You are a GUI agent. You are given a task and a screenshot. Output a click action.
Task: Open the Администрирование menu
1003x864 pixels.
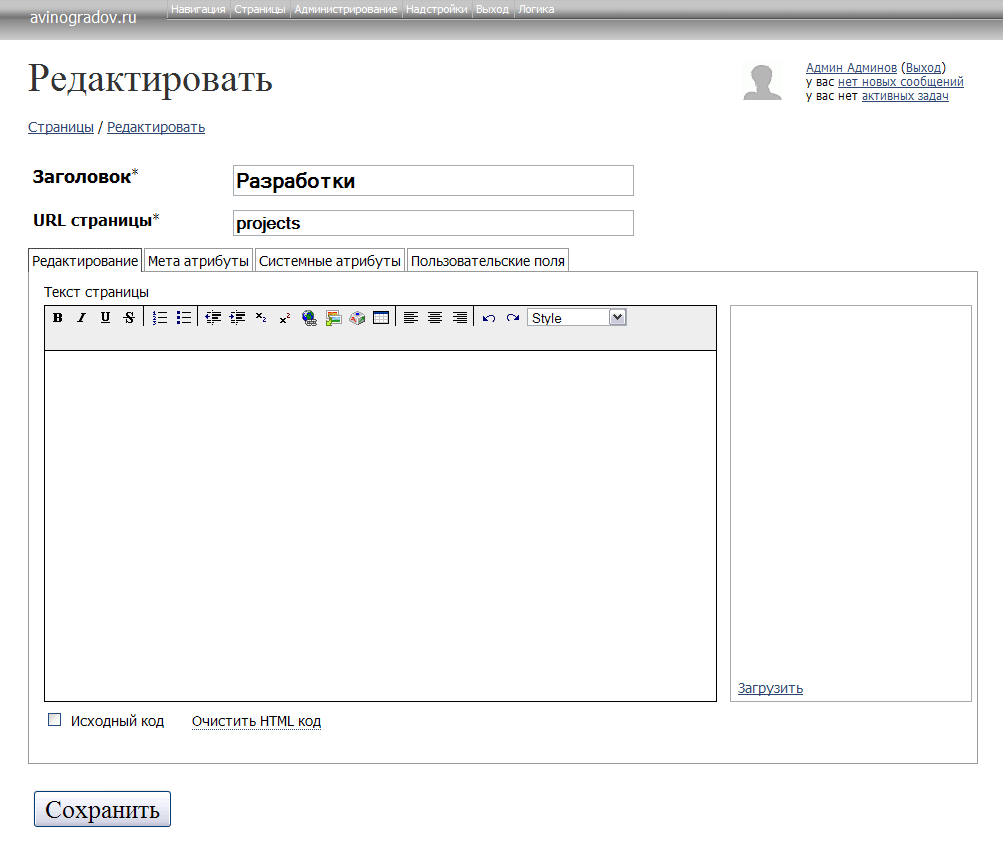point(345,10)
